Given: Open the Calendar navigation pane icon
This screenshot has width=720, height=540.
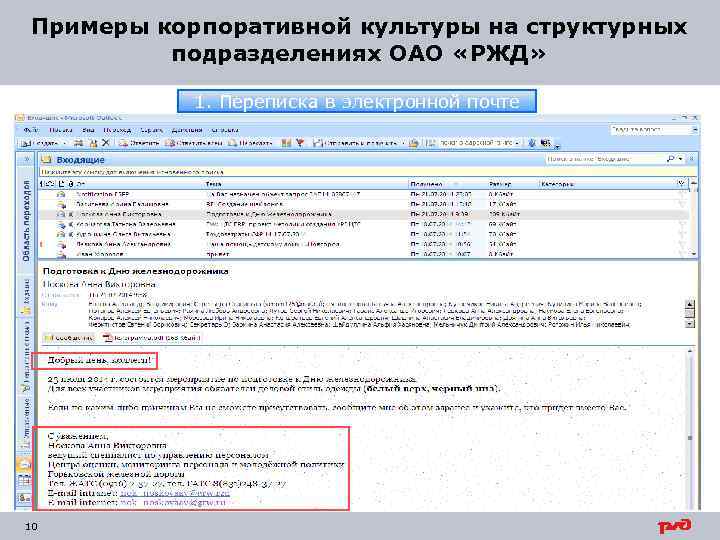Looking at the screenshot, I should pyautogui.click(x=24, y=481).
